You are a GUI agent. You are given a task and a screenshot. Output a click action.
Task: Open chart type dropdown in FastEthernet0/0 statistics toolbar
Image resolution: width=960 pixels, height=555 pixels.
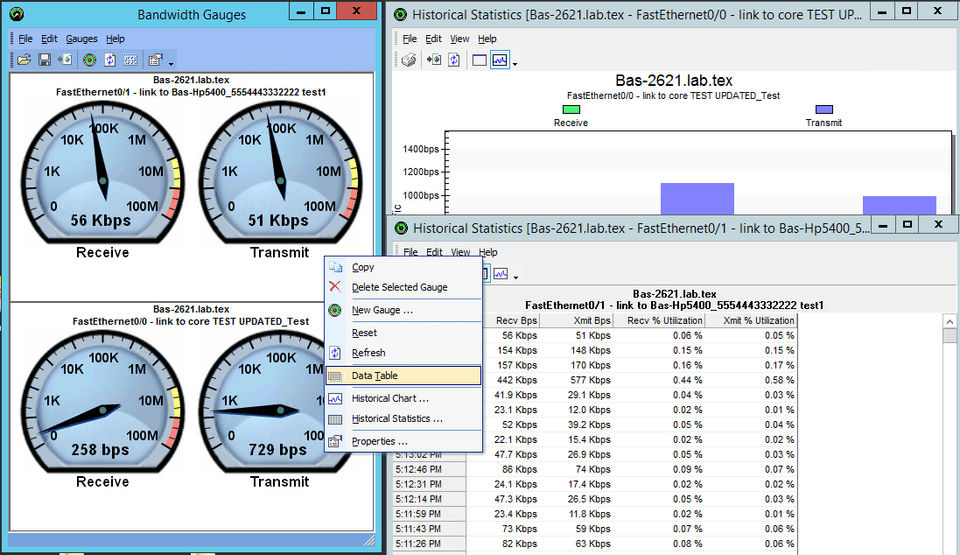point(515,64)
